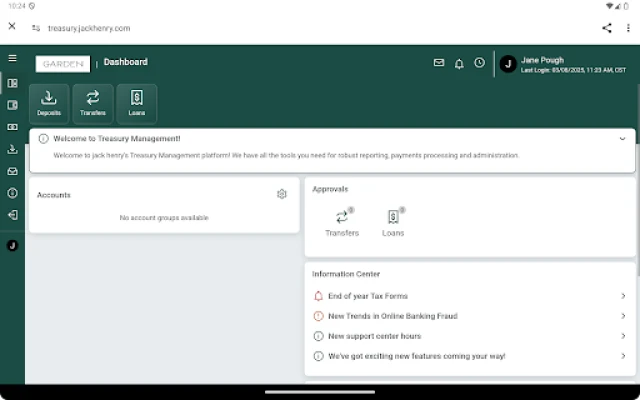The width and height of the screenshot is (640, 400).
Task: Collapse the Welcome to Treasury Management banner
Action: coord(622,139)
